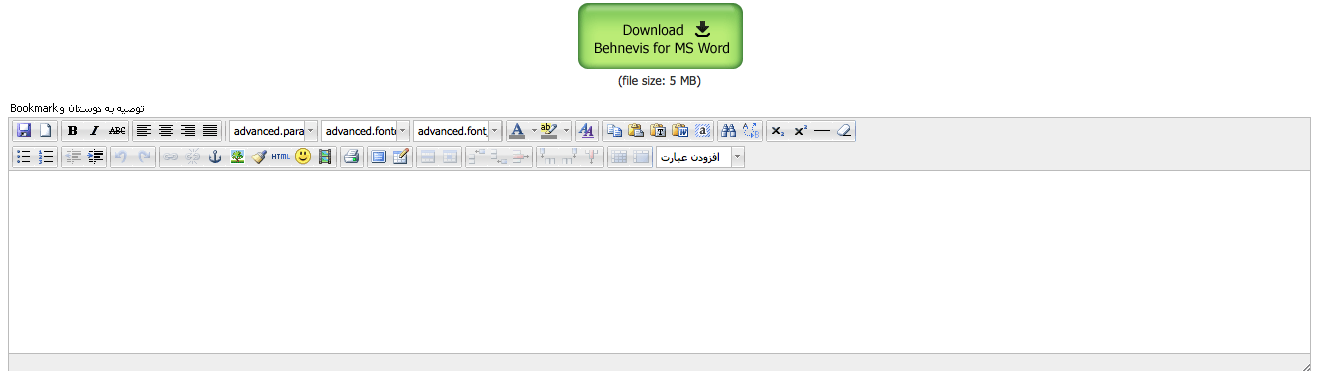Expand the text color picker arrow
Viewport: 1318px width, 371px height.
point(534,131)
